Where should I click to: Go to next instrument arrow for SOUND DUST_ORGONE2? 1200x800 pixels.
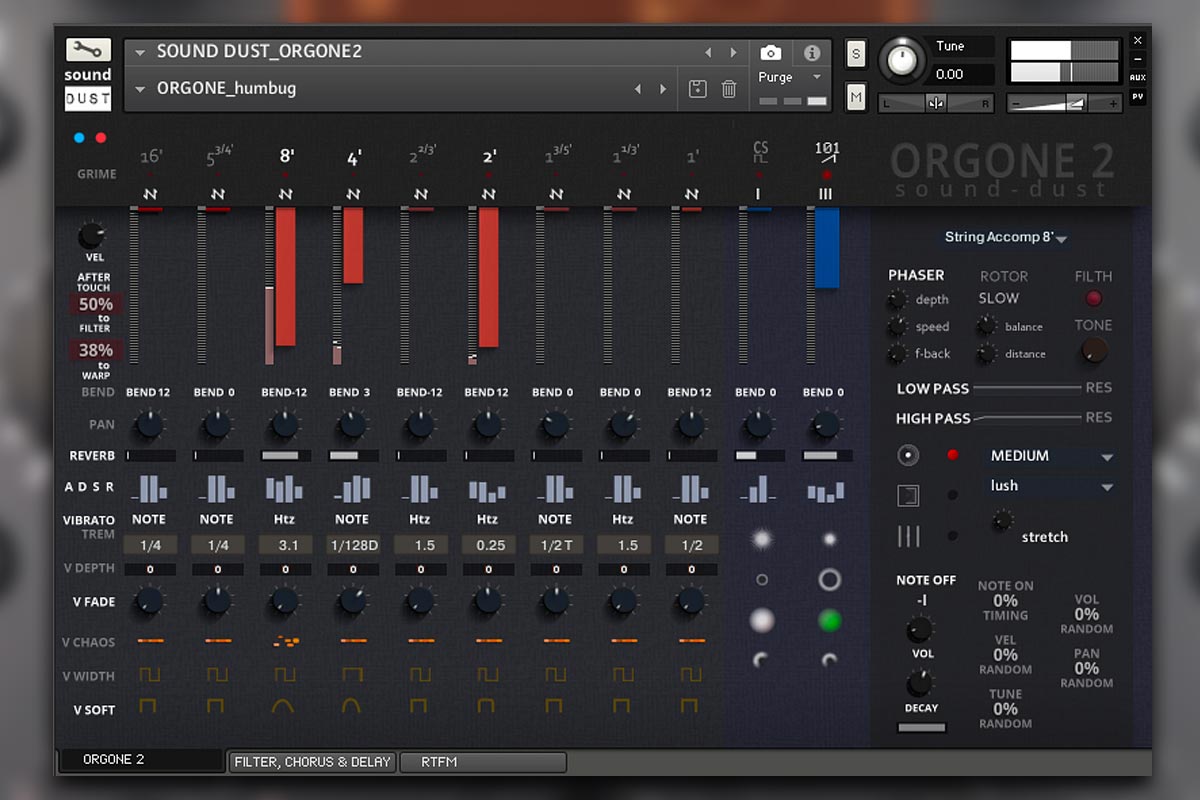click(x=733, y=52)
